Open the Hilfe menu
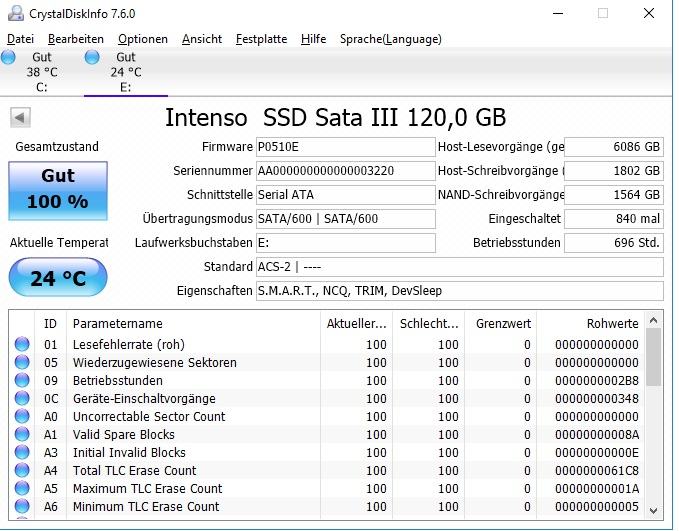Screen dimensions: 679x531 (x=314, y=39)
